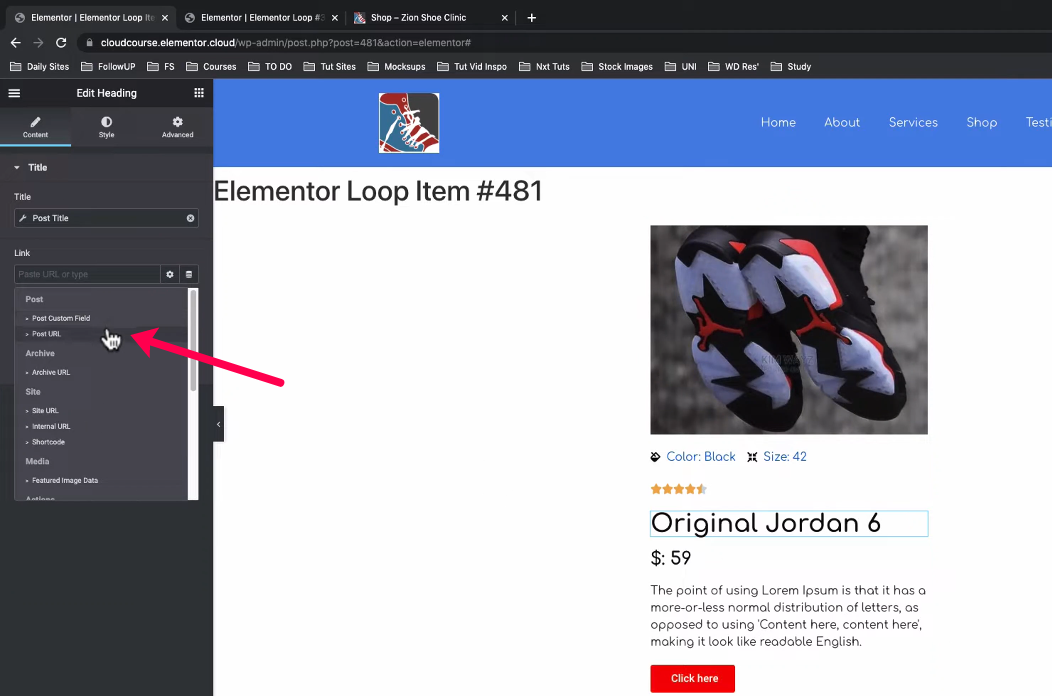
Task: Open the Services nav link
Action: coord(913,122)
